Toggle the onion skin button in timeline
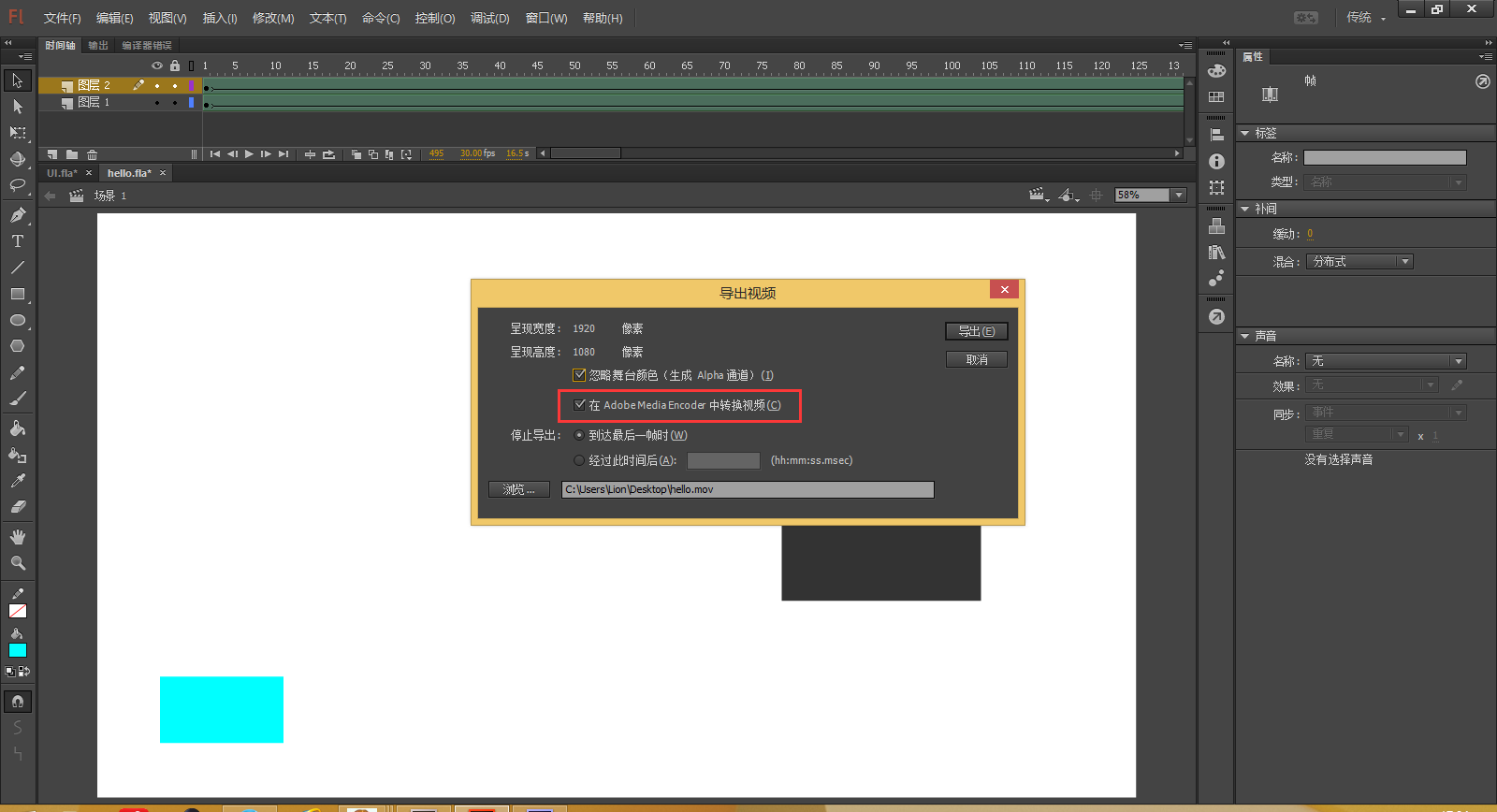Image resolution: width=1497 pixels, height=812 pixels. pyautogui.click(x=356, y=154)
